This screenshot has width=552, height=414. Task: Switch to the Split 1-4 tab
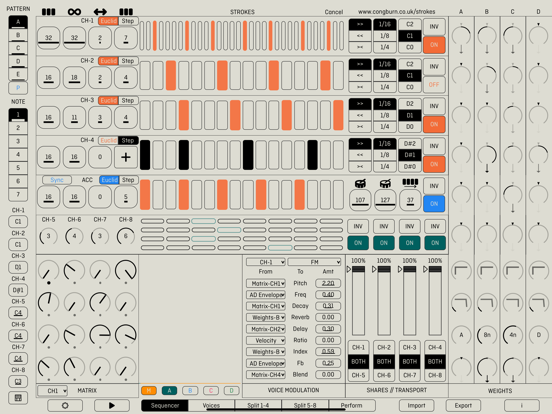(258, 406)
